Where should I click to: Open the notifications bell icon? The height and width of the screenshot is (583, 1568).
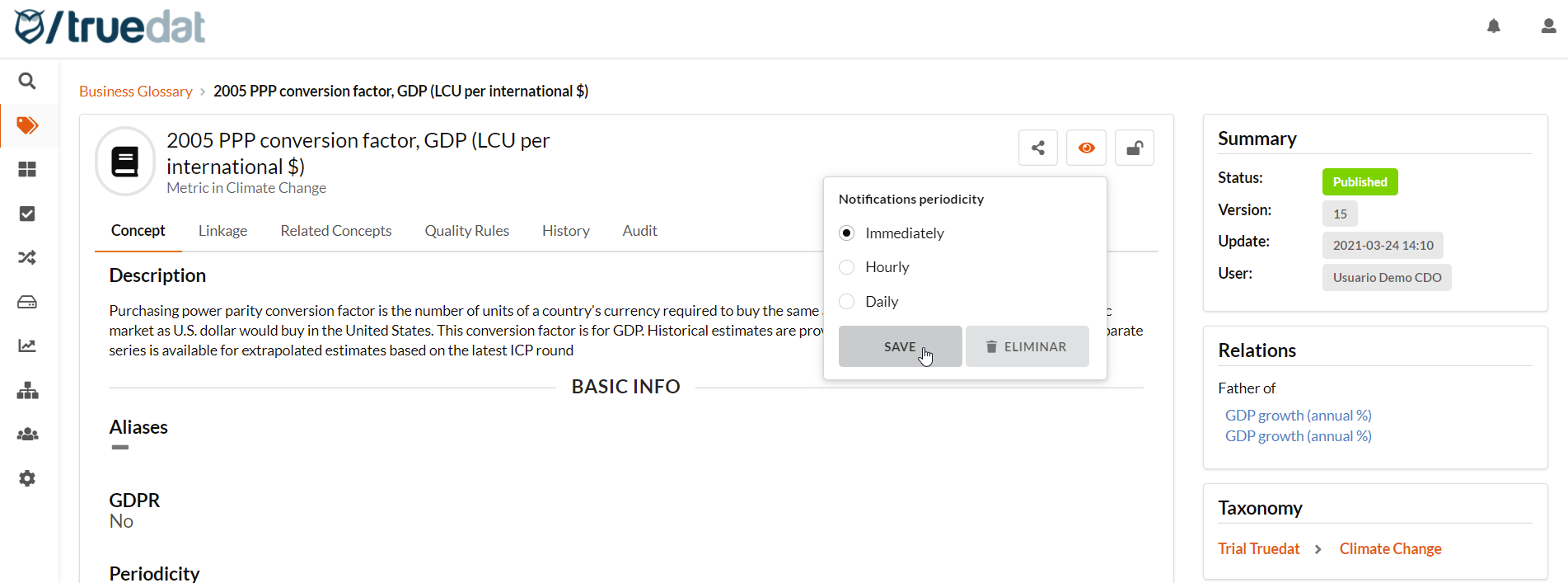(x=1493, y=26)
